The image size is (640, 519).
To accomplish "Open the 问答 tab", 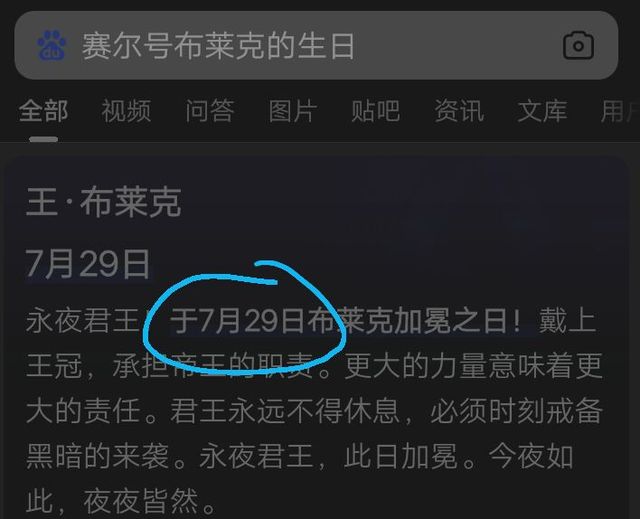I will point(210,111).
